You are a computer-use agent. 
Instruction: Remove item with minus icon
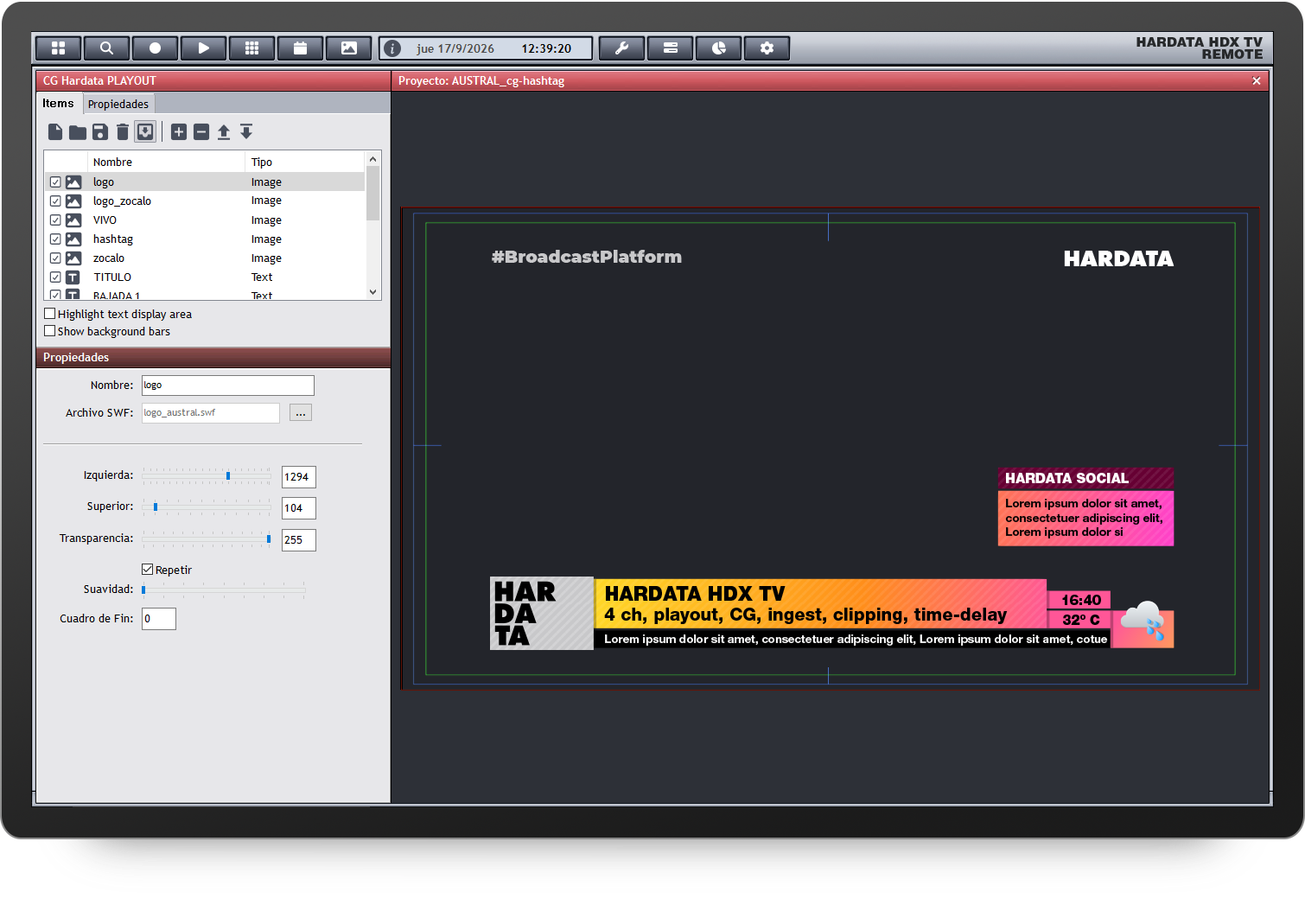[201, 131]
